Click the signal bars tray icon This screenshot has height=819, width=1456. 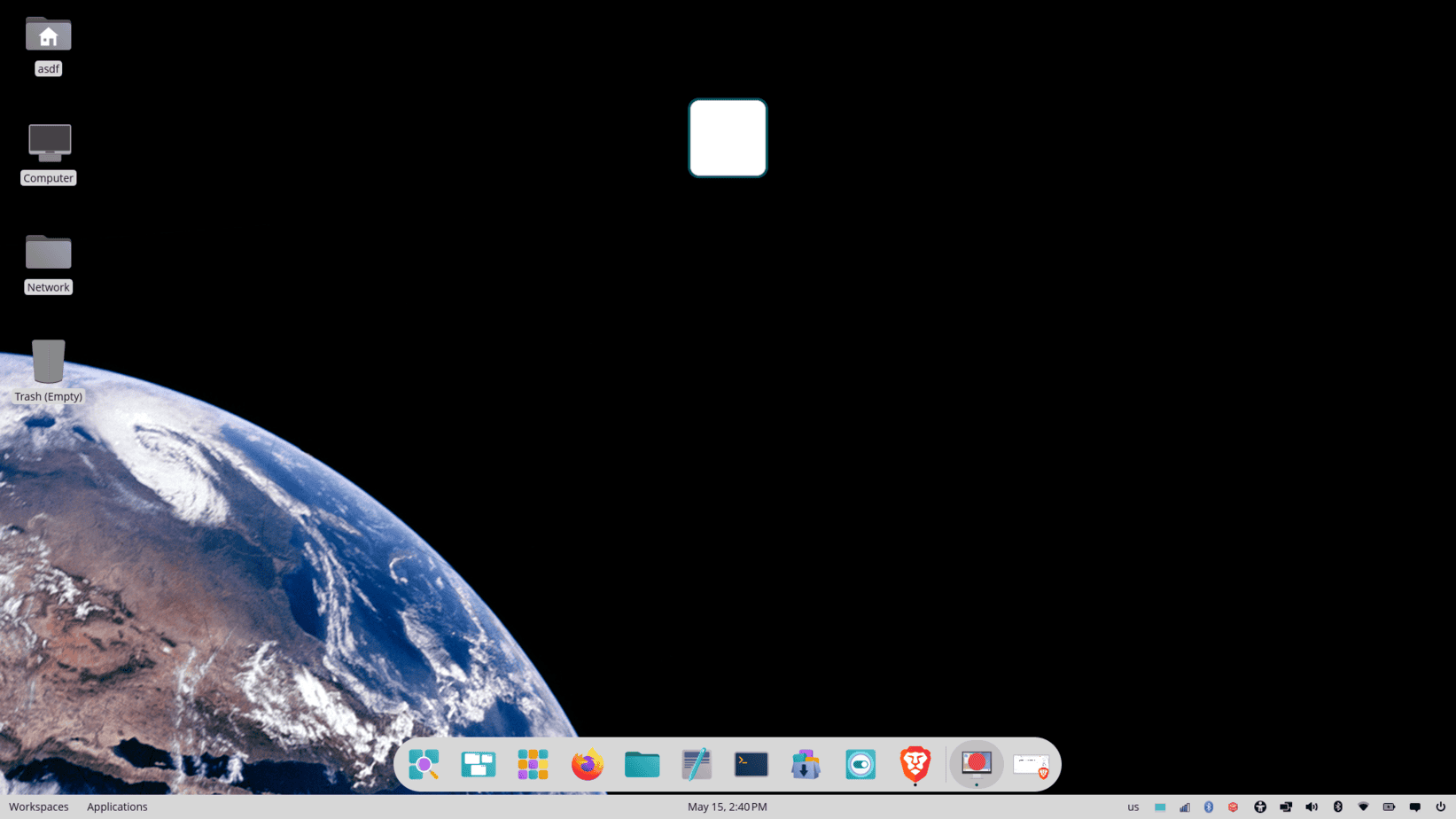pos(1185,807)
